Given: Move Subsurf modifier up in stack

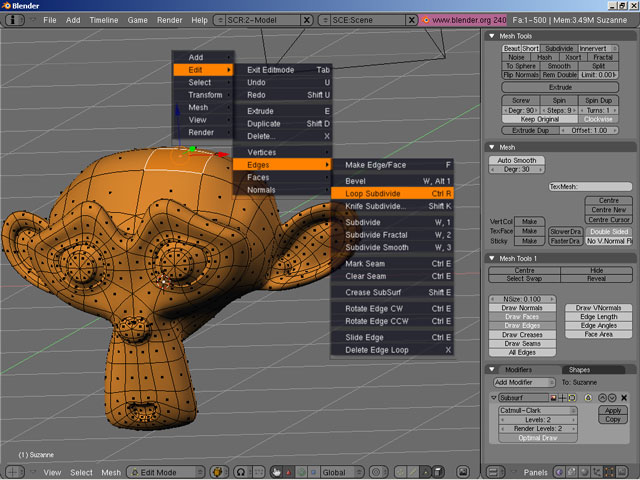Looking at the screenshot, I should pos(602,398).
